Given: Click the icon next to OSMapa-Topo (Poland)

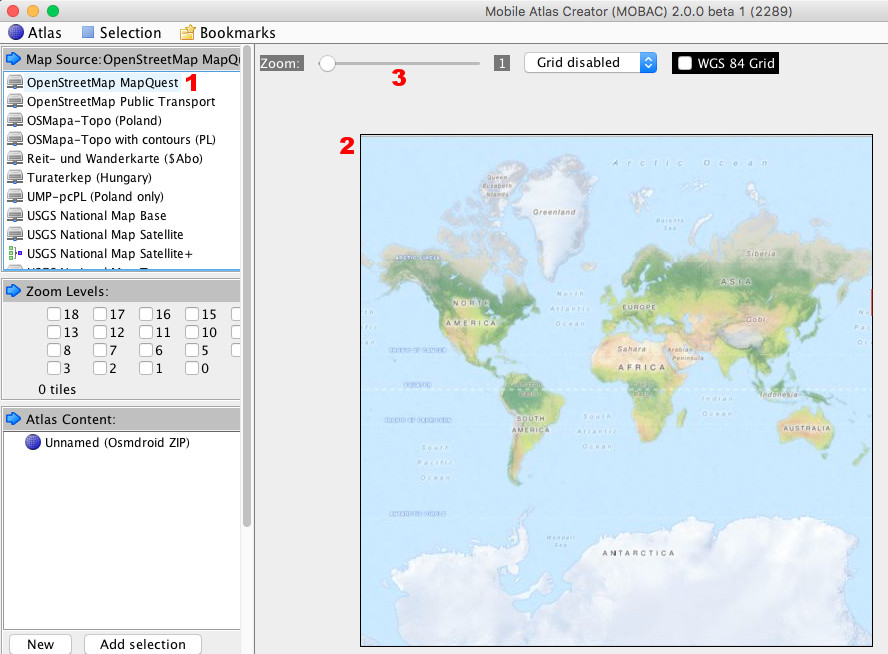Looking at the screenshot, I should point(15,121).
